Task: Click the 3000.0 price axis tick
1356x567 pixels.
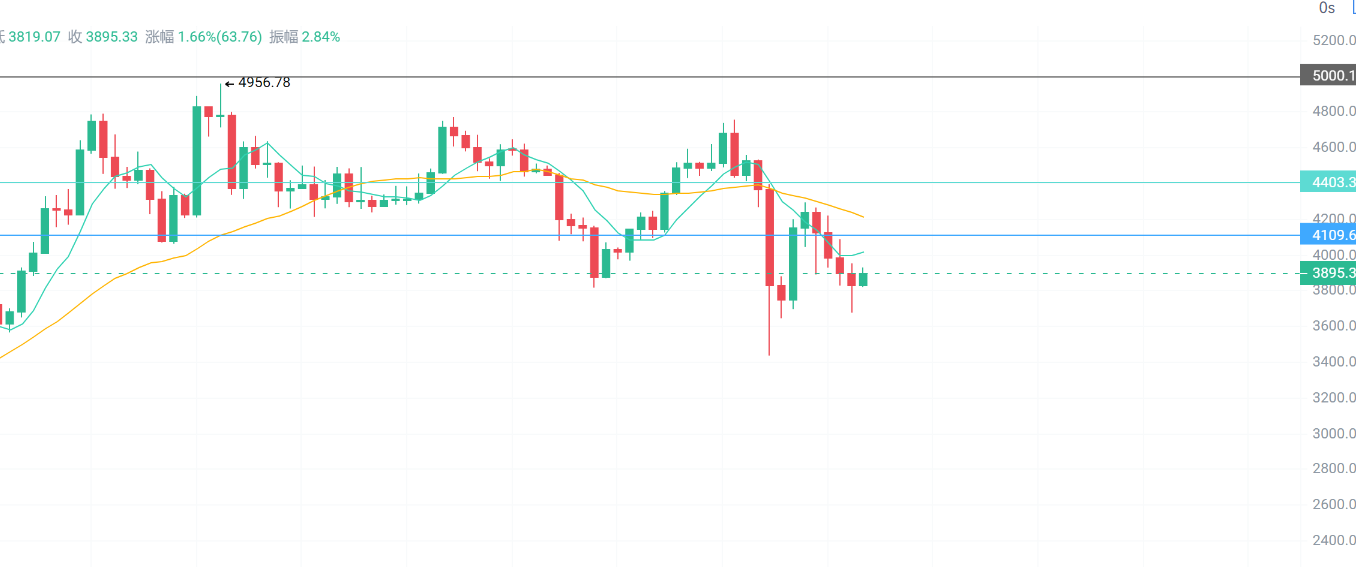Action: (1334, 433)
